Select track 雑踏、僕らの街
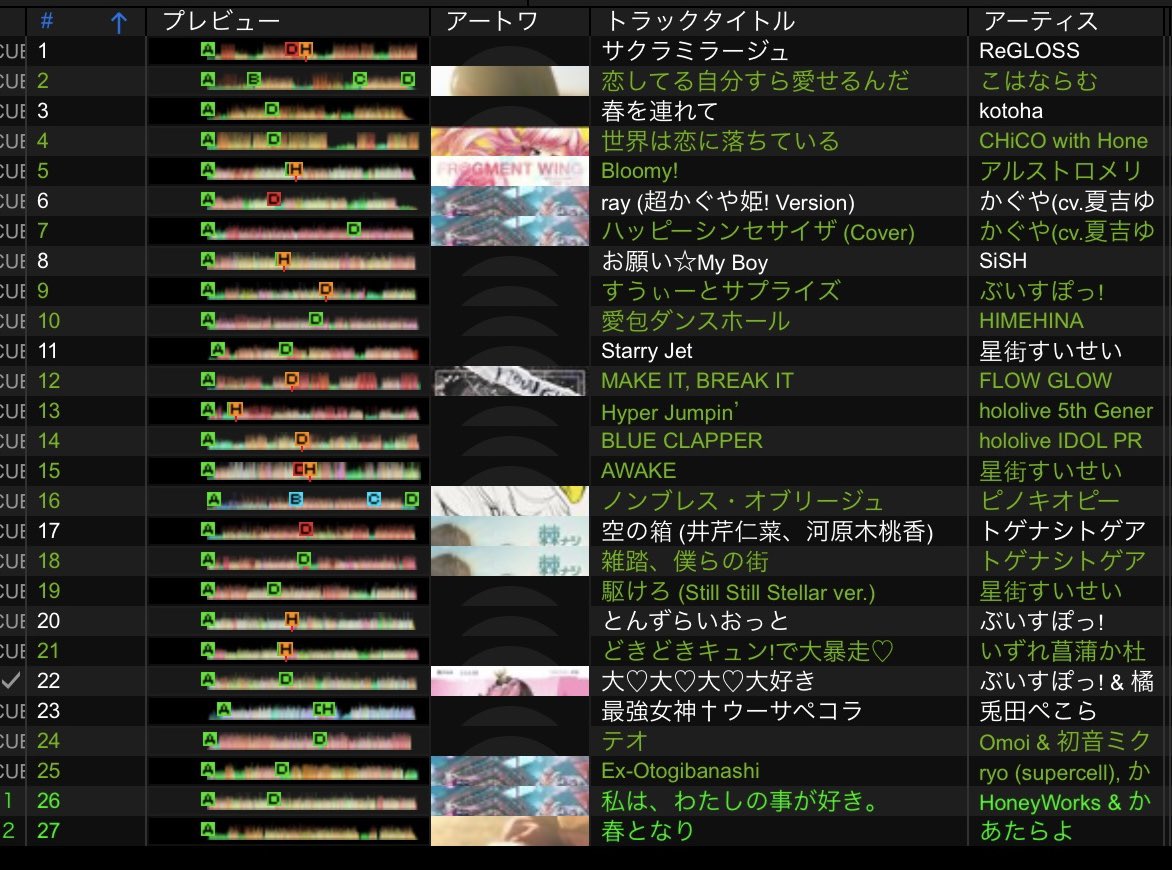Screen dimensions: 1172x870 pyautogui.click(x=685, y=561)
